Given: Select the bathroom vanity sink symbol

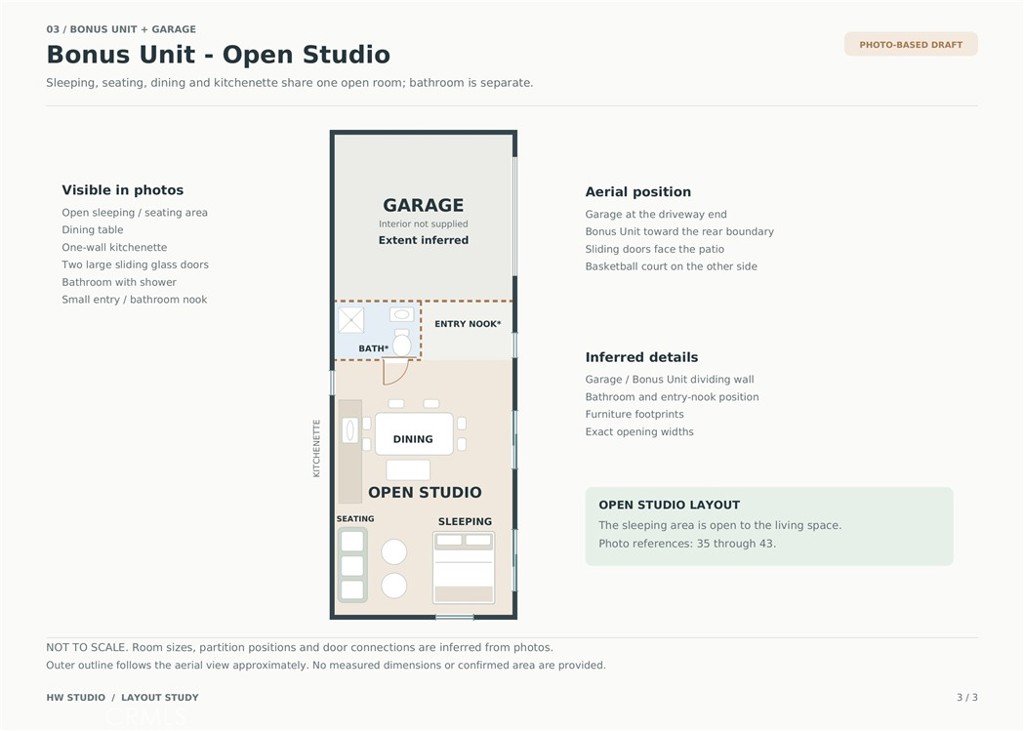Looking at the screenshot, I should click(x=402, y=314).
